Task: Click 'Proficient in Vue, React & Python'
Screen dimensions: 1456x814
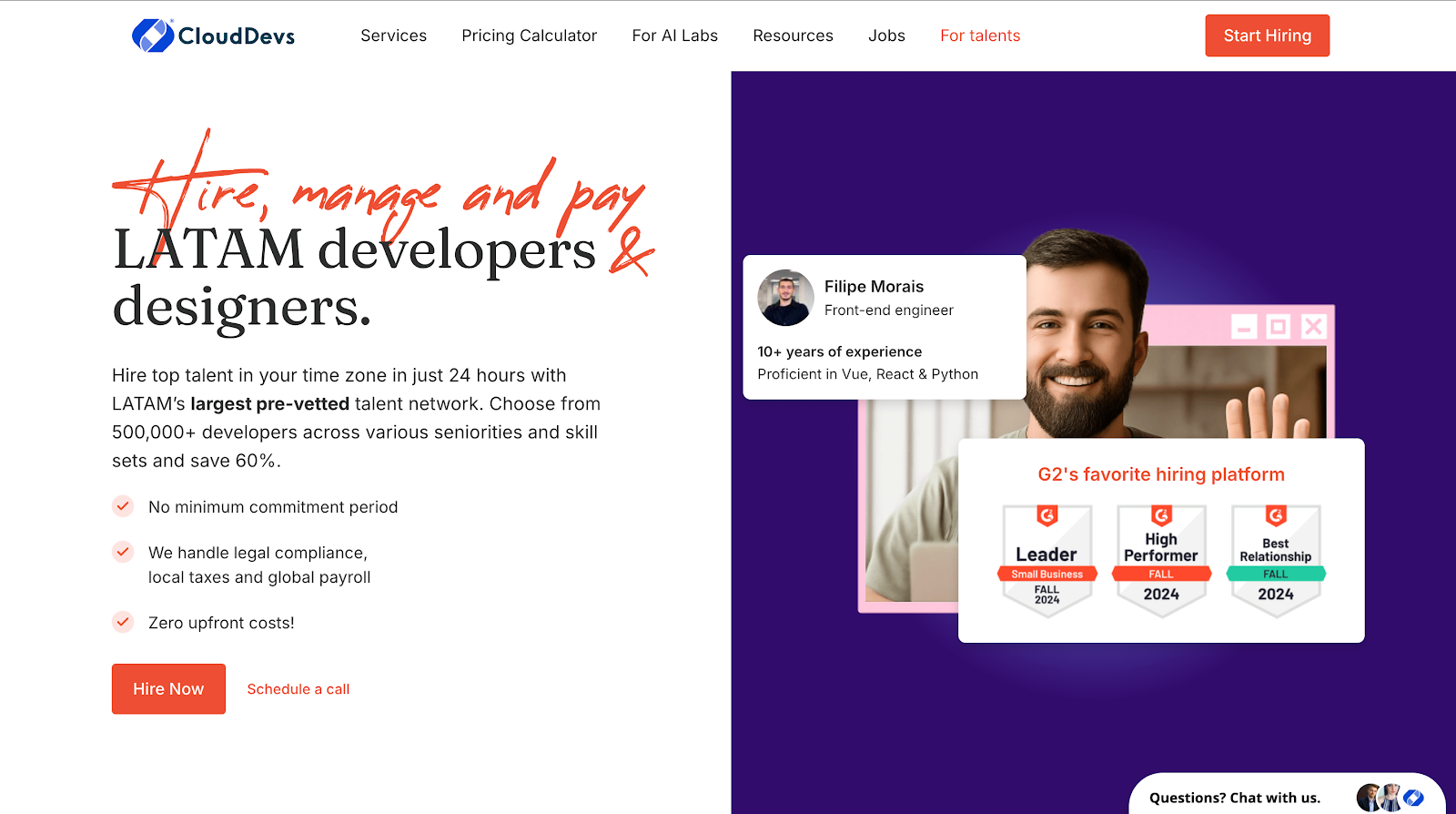Action: (x=867, y=374)
